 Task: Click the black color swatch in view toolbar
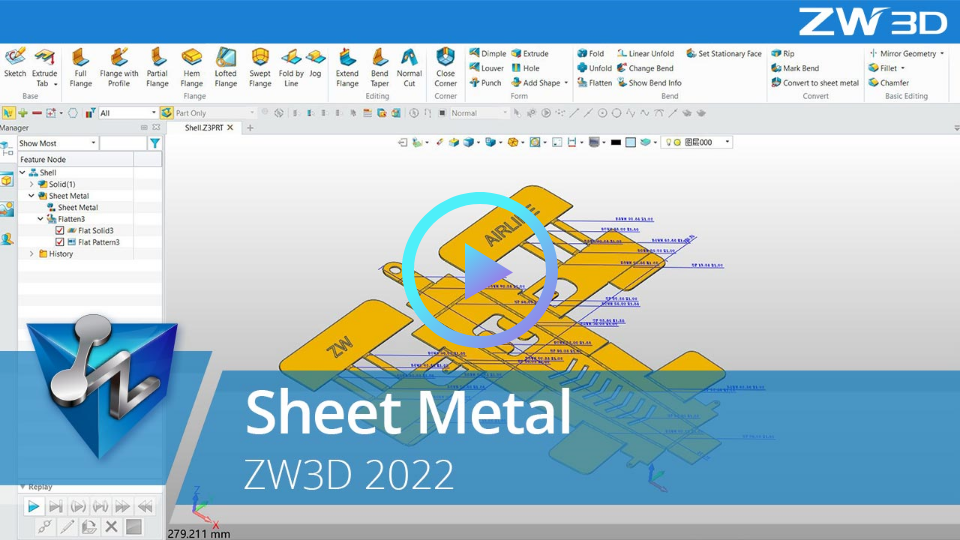pyautogui.click(x=616, y=142)
